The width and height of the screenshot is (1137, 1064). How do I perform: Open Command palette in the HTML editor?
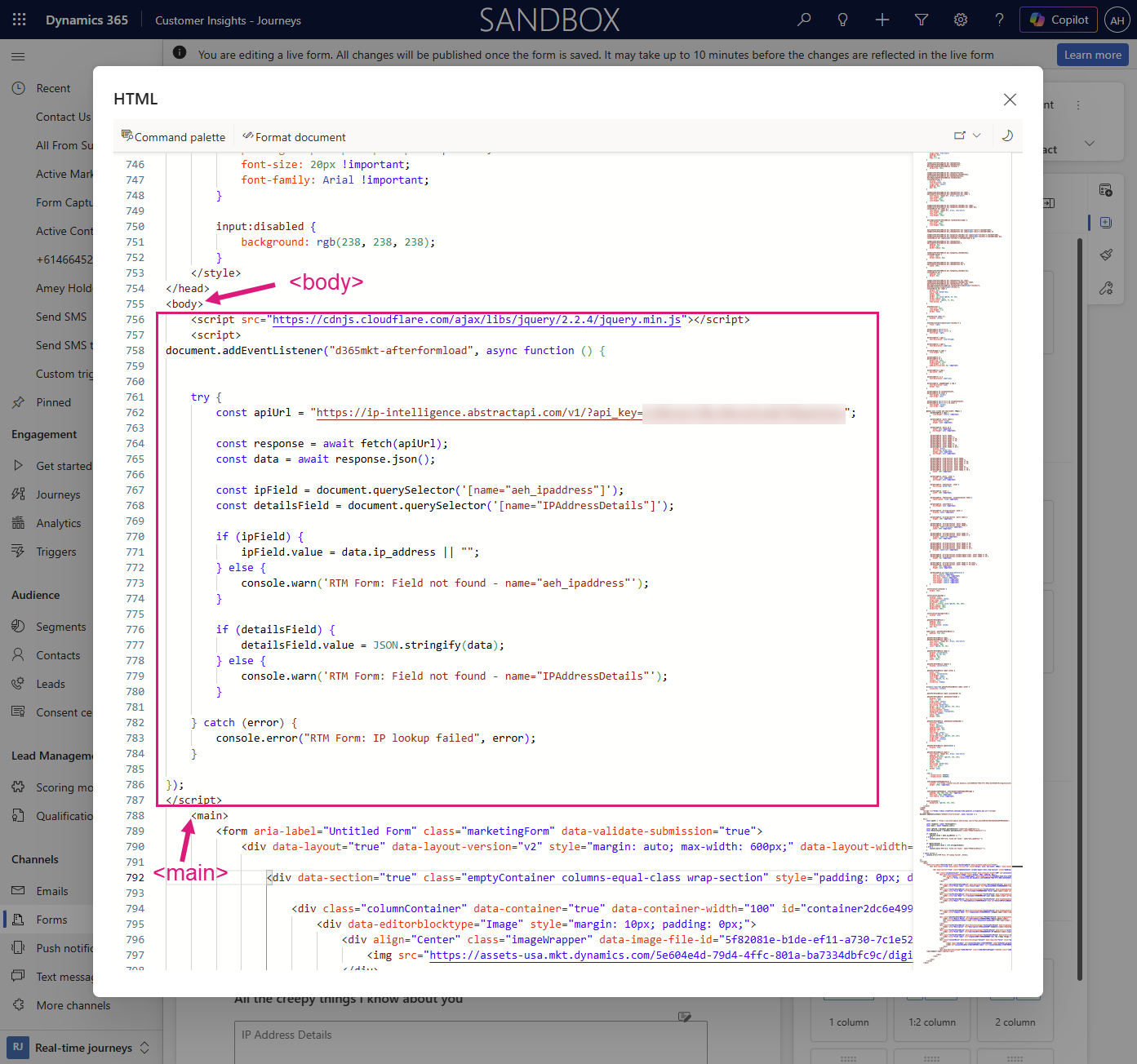point(173,136)
